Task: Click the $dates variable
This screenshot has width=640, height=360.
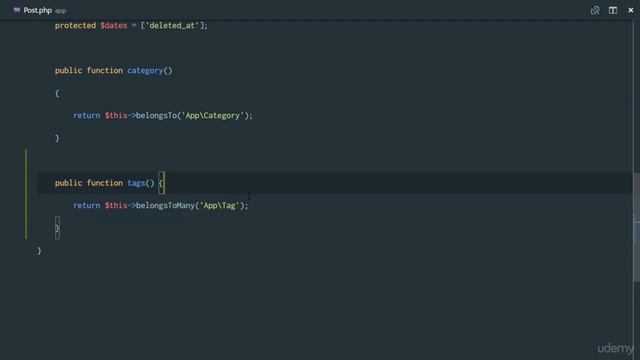Action: [x=114, y=25]
